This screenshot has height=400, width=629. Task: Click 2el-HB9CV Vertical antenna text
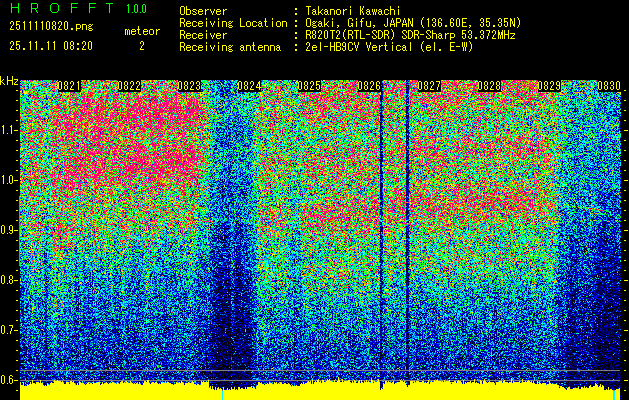tap(389, 47)
